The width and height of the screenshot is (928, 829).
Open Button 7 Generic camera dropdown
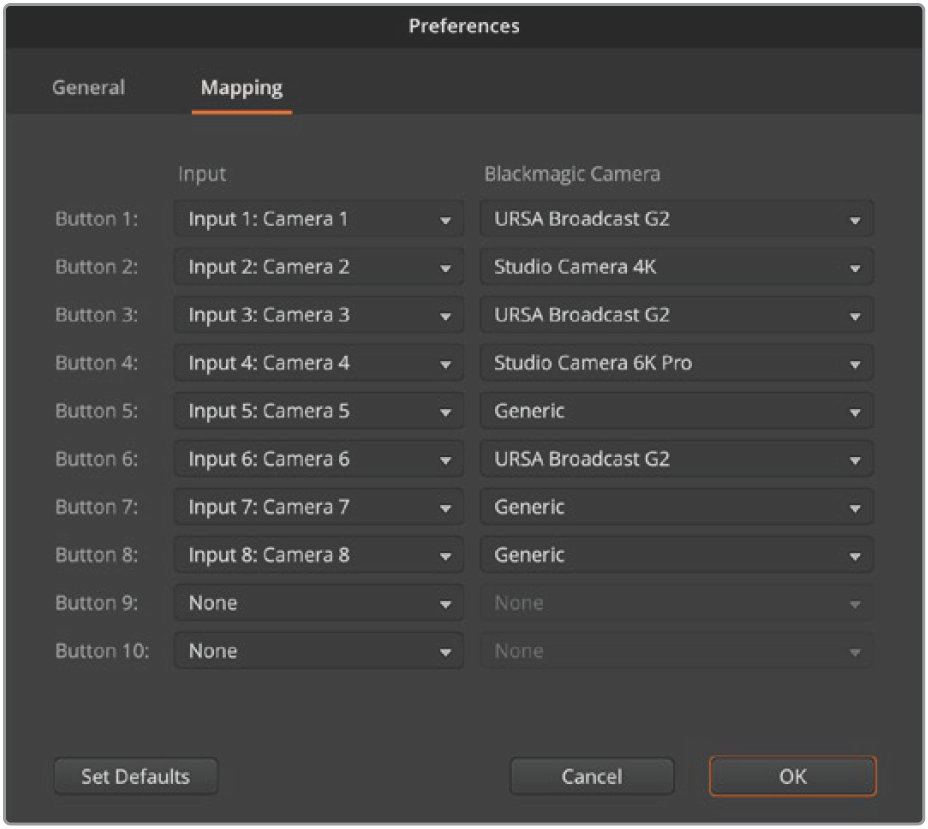(x=676, y=507)
